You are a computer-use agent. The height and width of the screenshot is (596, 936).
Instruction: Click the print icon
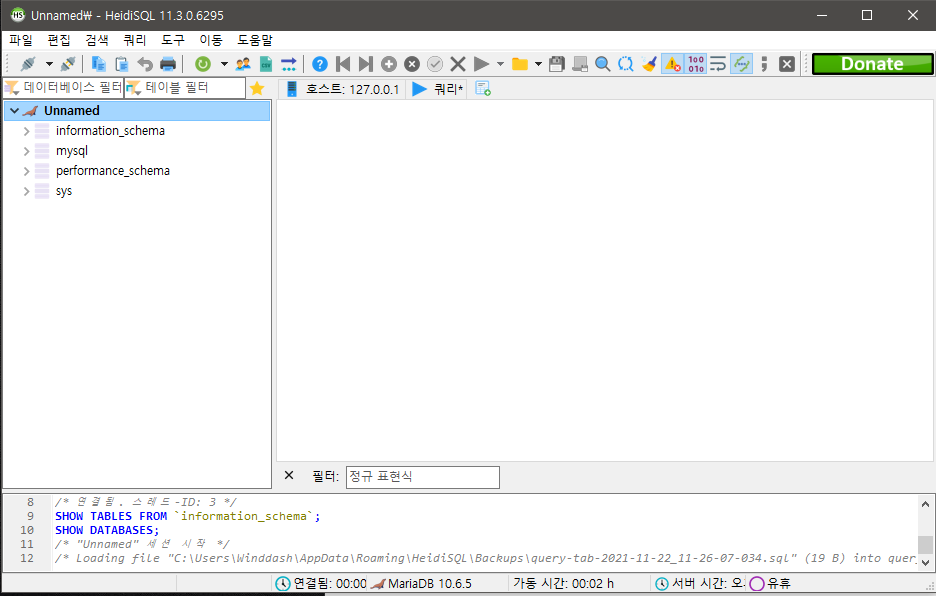click(x=168, y=64)
